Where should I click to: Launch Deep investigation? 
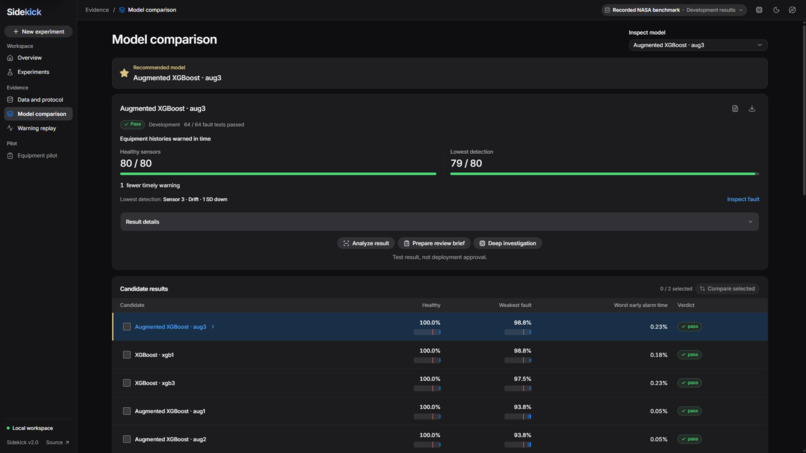[x=507, y=243]
